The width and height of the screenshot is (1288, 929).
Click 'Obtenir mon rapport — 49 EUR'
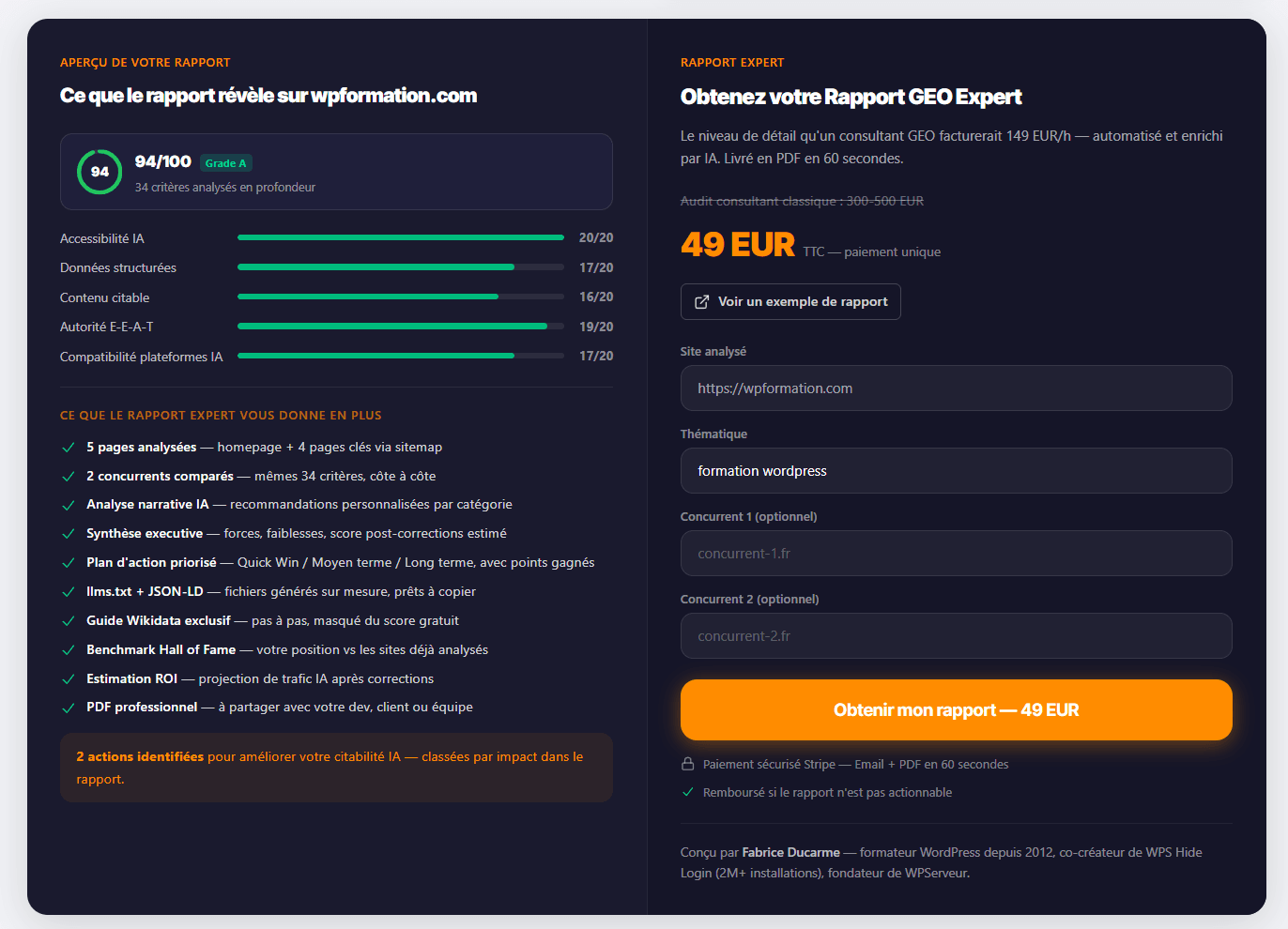coord(956,709)
